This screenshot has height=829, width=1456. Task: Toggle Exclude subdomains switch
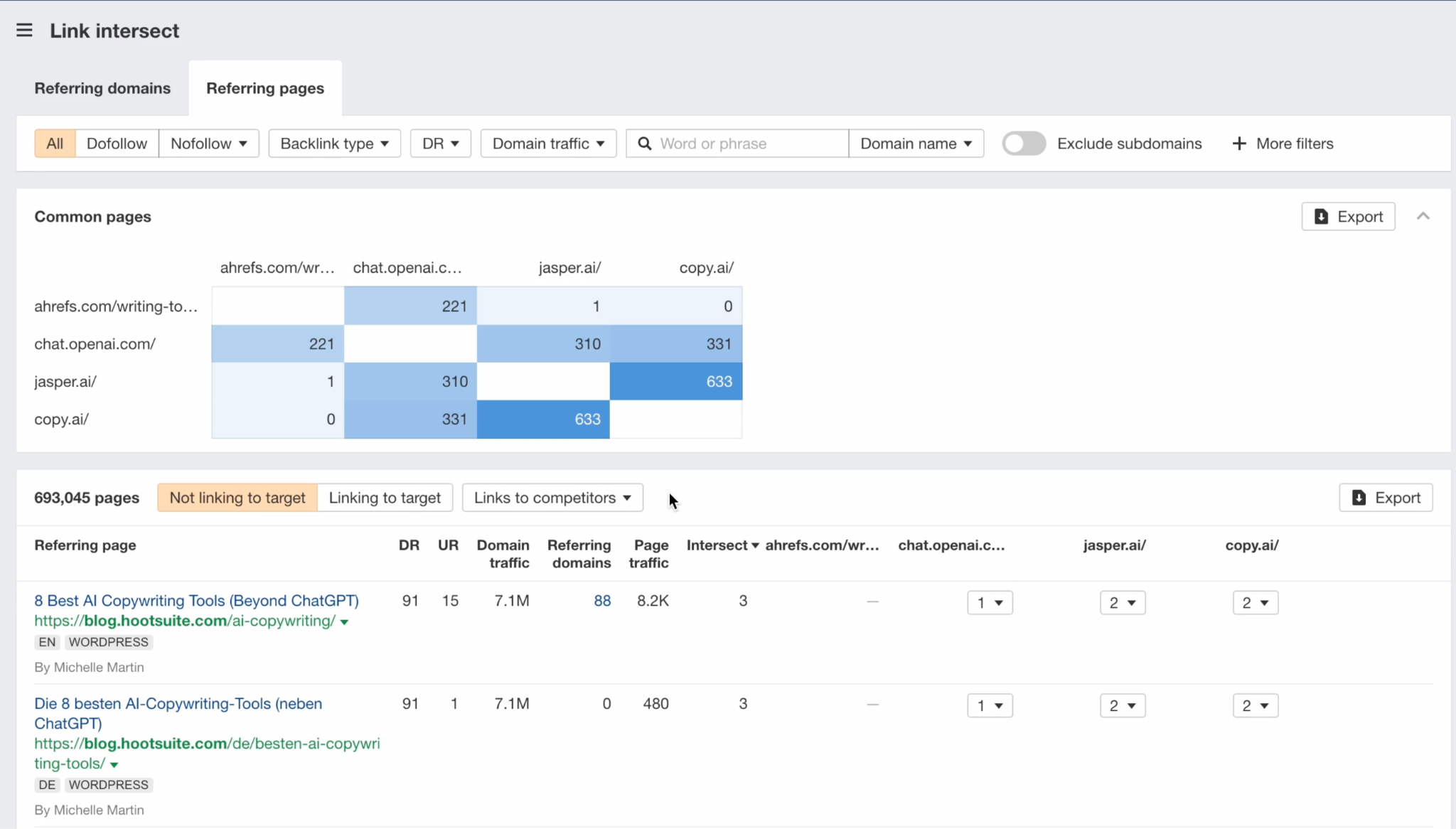pos(1024,144)
